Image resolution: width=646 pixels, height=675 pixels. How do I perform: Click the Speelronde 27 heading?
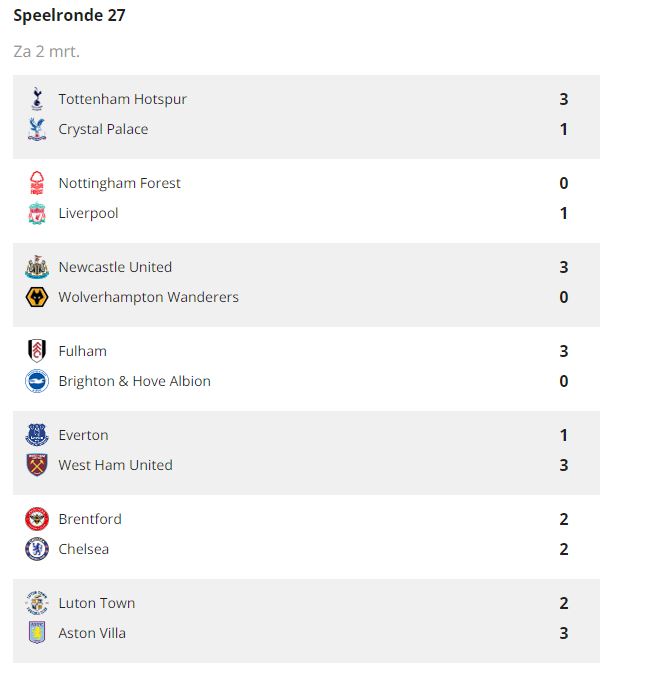tap(69, 16)
